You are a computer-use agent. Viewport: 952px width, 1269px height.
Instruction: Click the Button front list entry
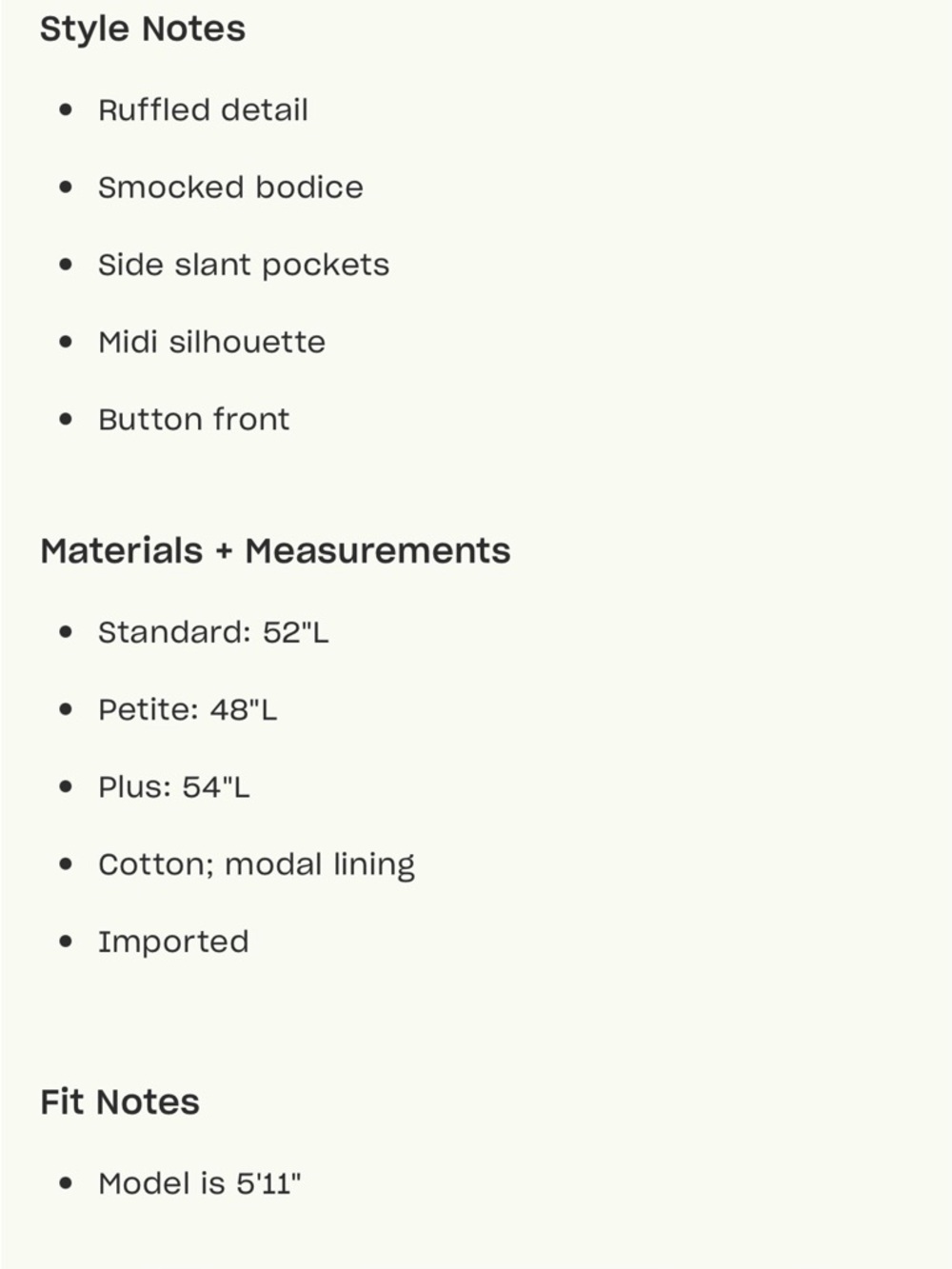tap(193, 420)
